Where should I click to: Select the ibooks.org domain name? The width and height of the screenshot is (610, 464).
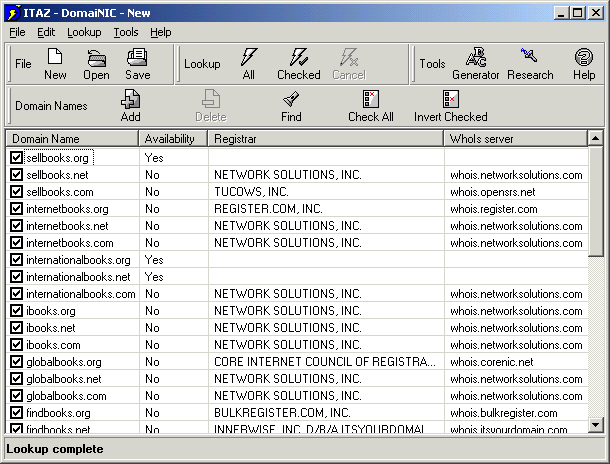[51, 311]
